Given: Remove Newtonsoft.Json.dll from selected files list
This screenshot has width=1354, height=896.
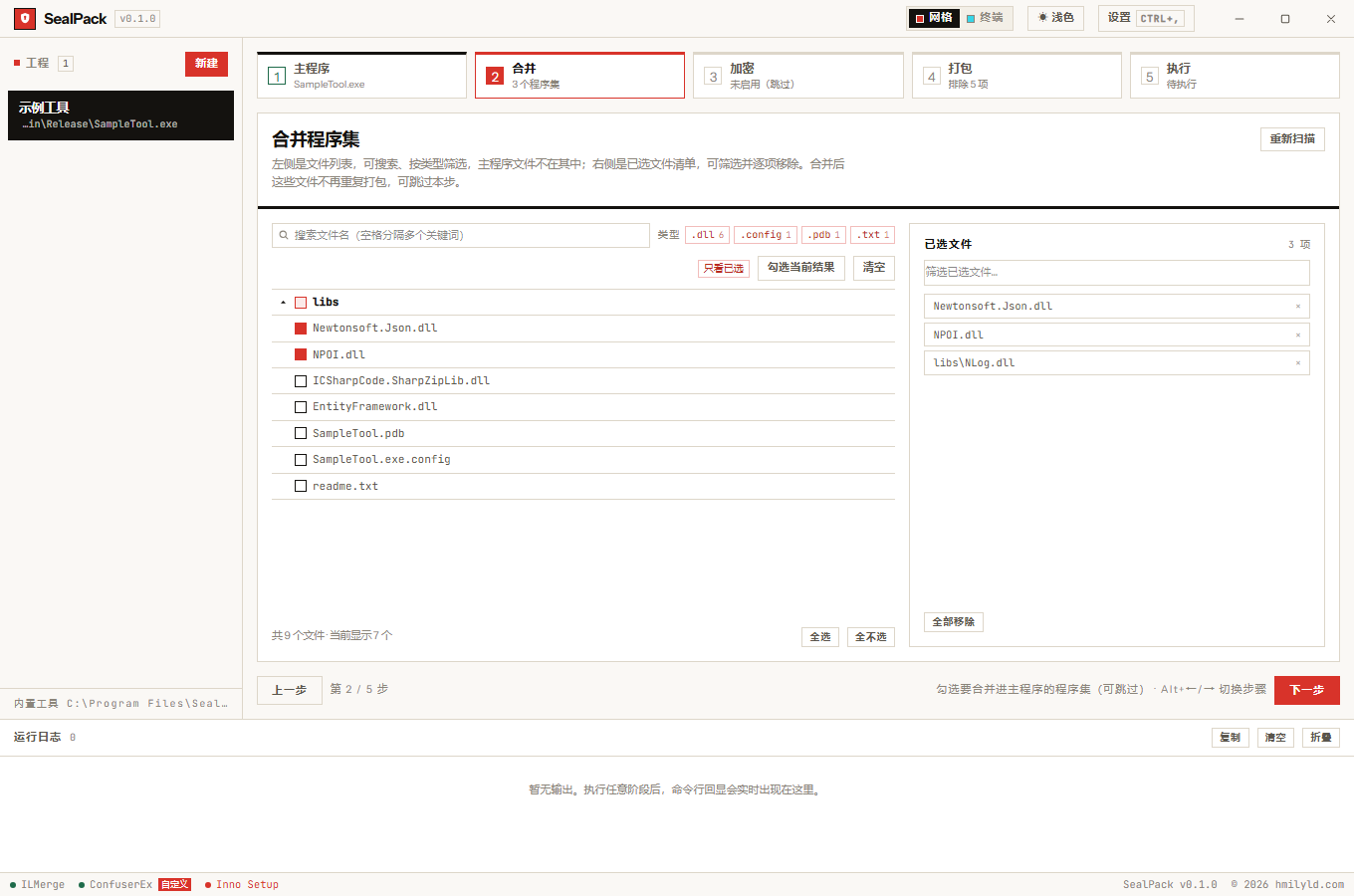Looking at the screenshot, I should 1298,307.
